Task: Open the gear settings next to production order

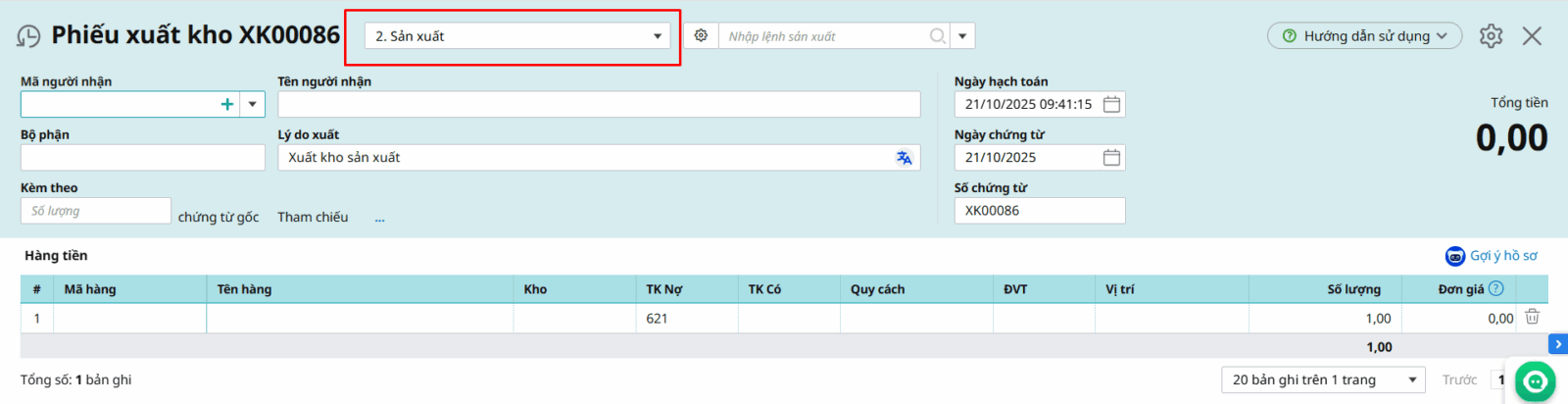Action: [701, 35]
